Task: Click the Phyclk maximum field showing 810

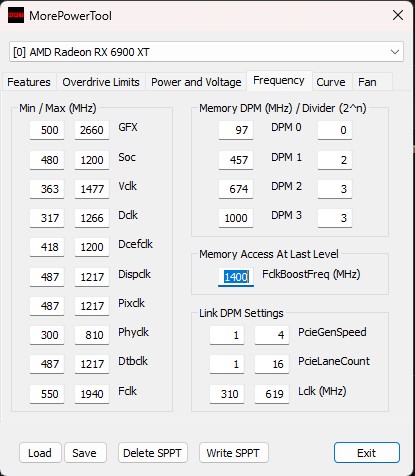Action: point(92,335)
